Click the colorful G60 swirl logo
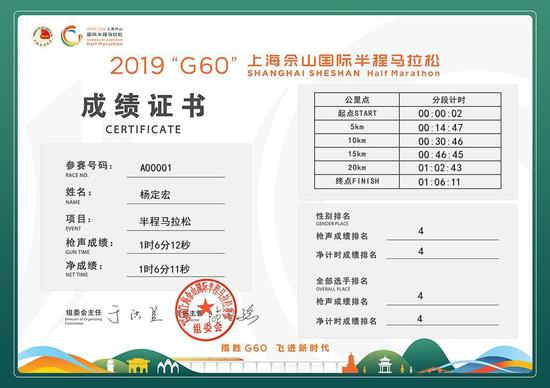This screenshot has height=388, width=550. click(x=72, y=36)
